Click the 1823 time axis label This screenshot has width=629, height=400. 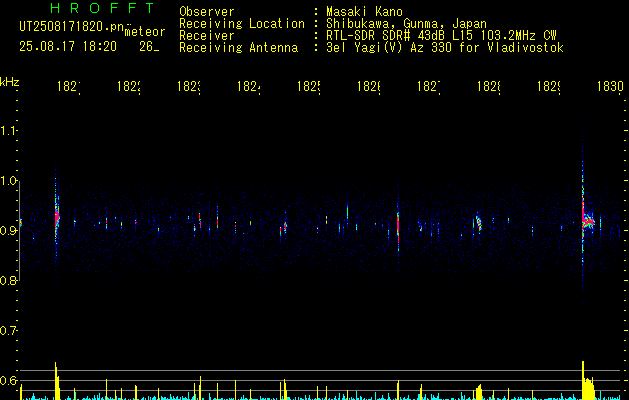click(189, 86)
